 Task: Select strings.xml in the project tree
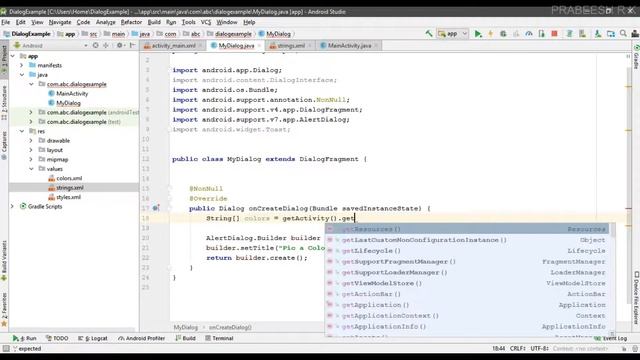pos(70,187)
